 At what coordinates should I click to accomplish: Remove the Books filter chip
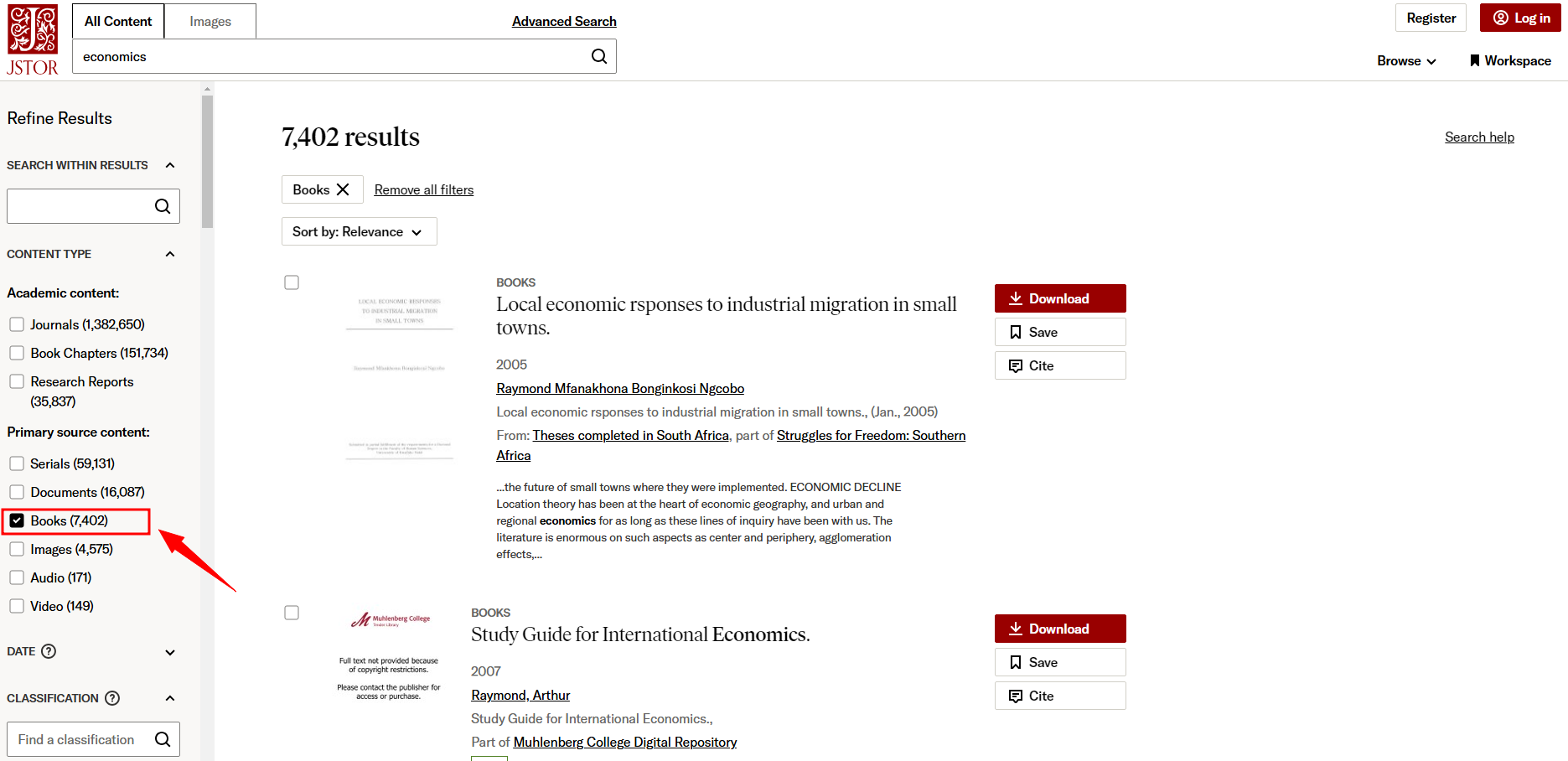tap(343, 189)
